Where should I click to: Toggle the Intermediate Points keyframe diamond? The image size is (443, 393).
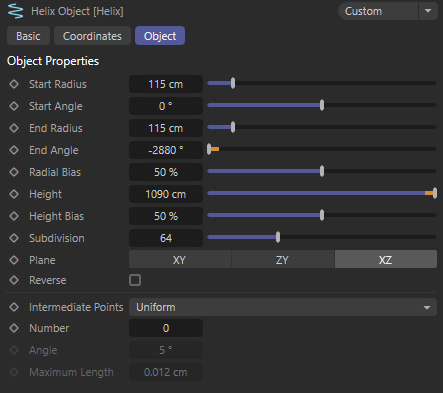pos(14,307)
